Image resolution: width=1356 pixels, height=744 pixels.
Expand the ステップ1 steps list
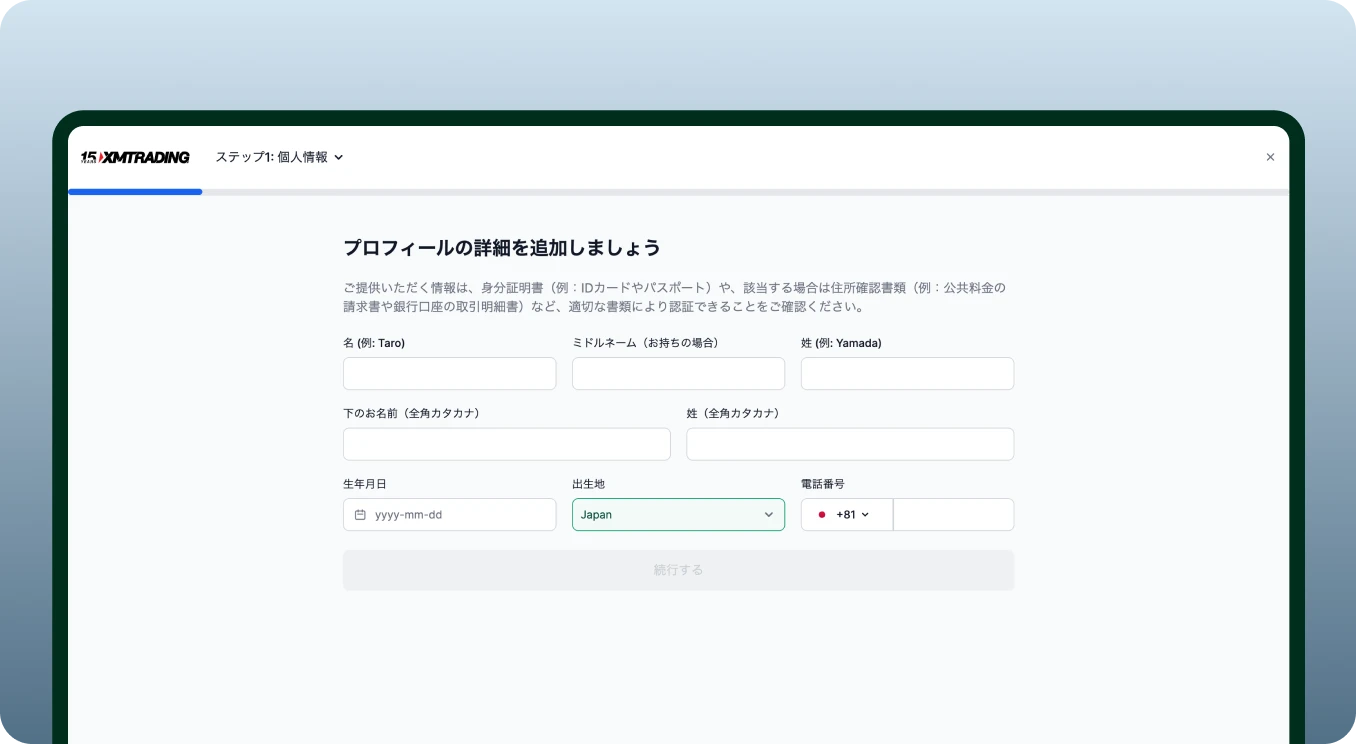point(280,157)
